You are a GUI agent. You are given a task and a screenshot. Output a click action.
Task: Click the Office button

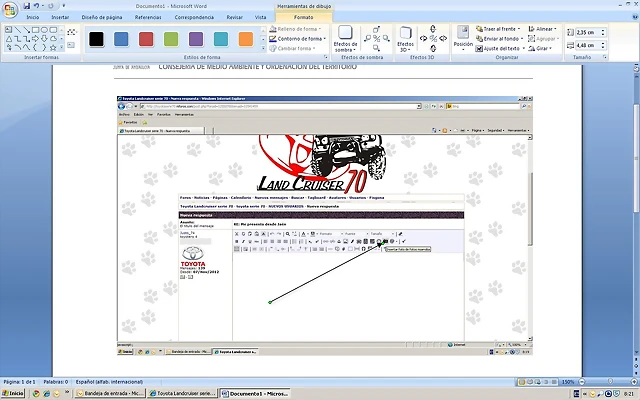tap(9, 9)
